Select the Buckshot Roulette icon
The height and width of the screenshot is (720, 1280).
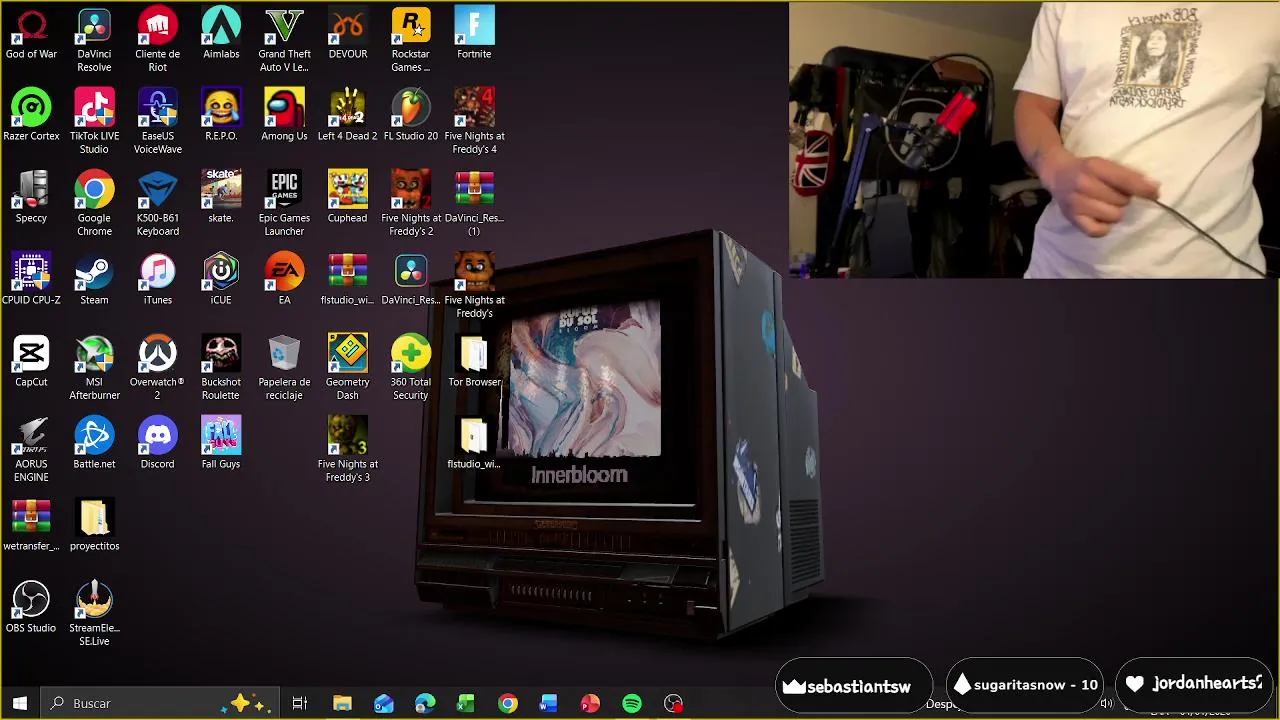click(221, 369)
